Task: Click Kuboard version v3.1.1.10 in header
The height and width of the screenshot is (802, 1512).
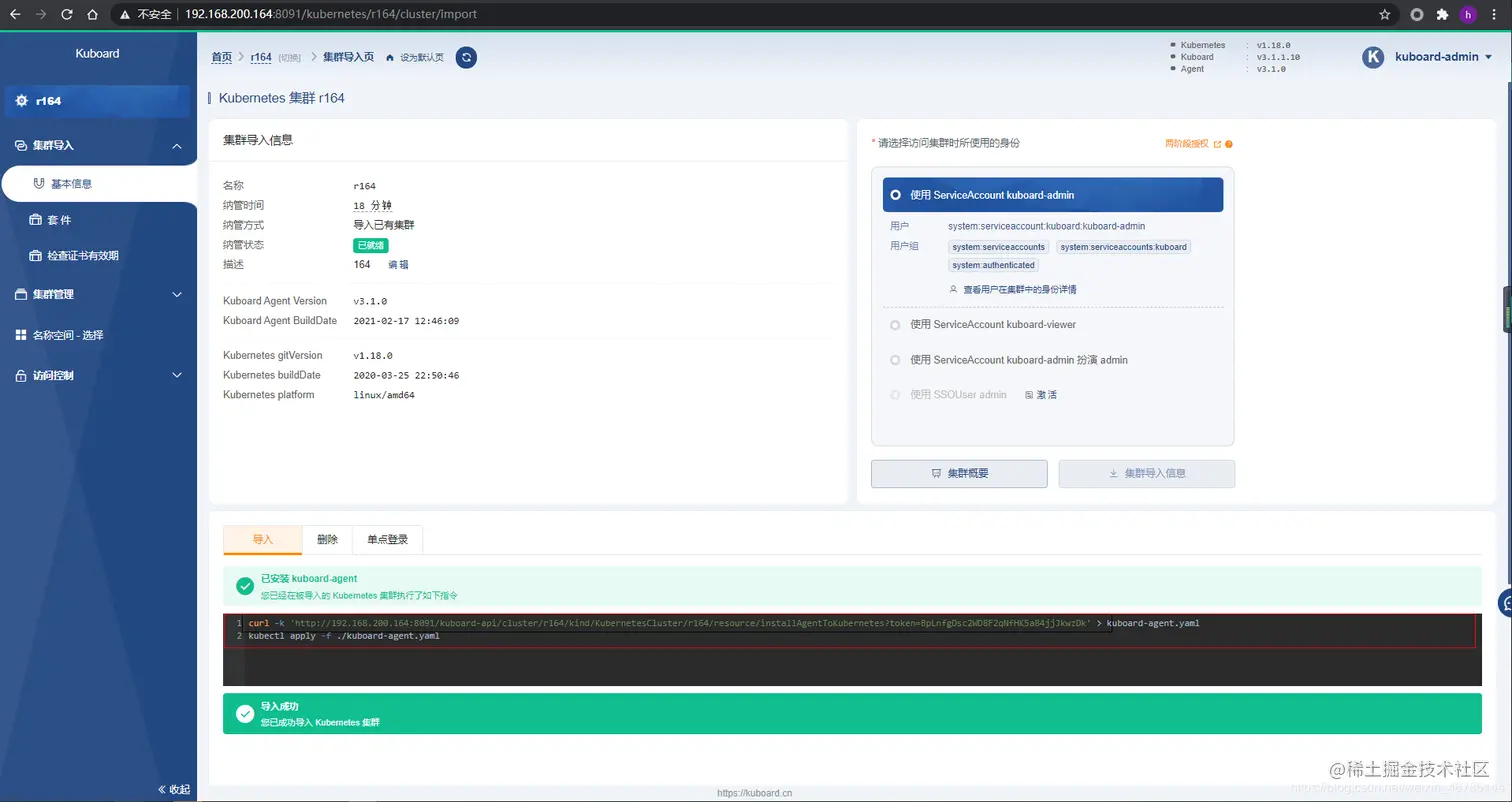Action: coord(1278,57)
